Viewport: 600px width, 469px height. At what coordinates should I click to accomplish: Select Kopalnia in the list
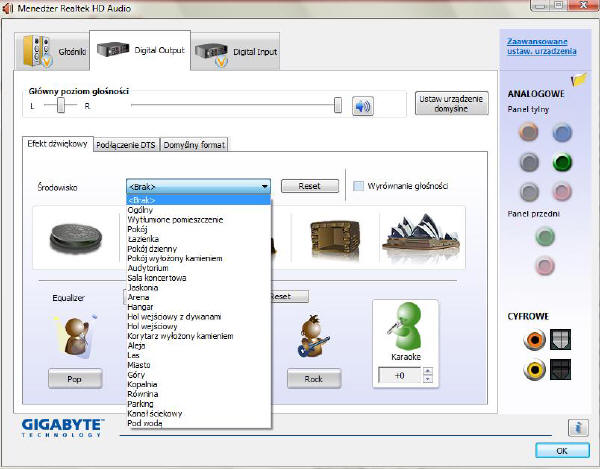pyautogui.click(x=198, y=384)
